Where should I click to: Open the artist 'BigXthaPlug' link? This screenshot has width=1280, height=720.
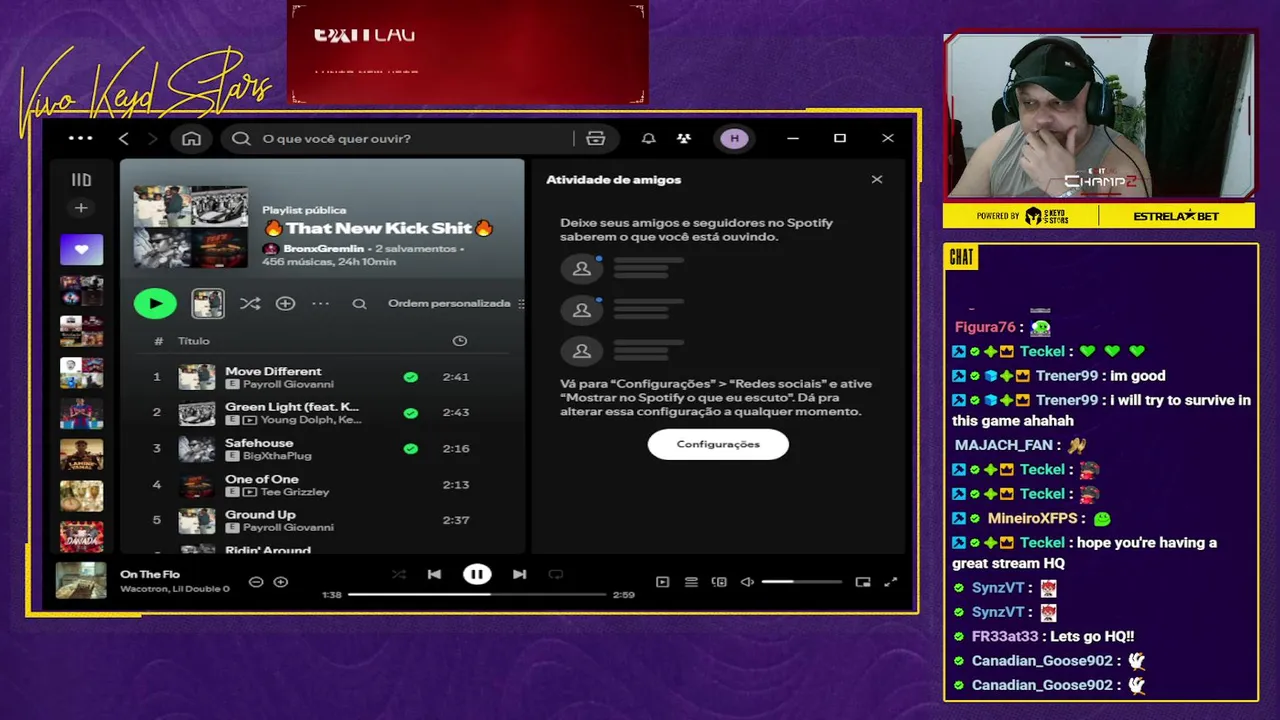coord(277,456)
